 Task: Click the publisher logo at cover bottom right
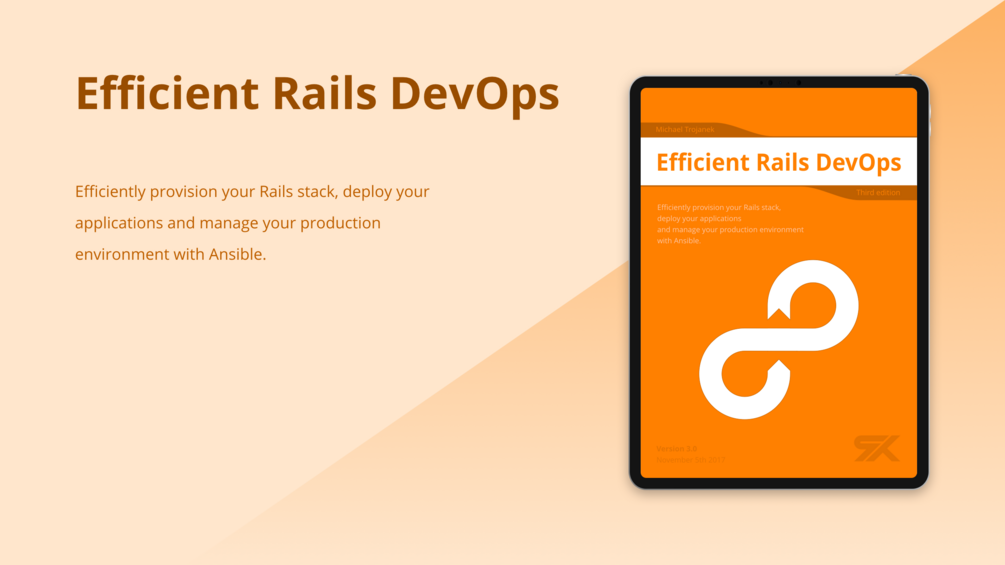(x=876, y=448)
